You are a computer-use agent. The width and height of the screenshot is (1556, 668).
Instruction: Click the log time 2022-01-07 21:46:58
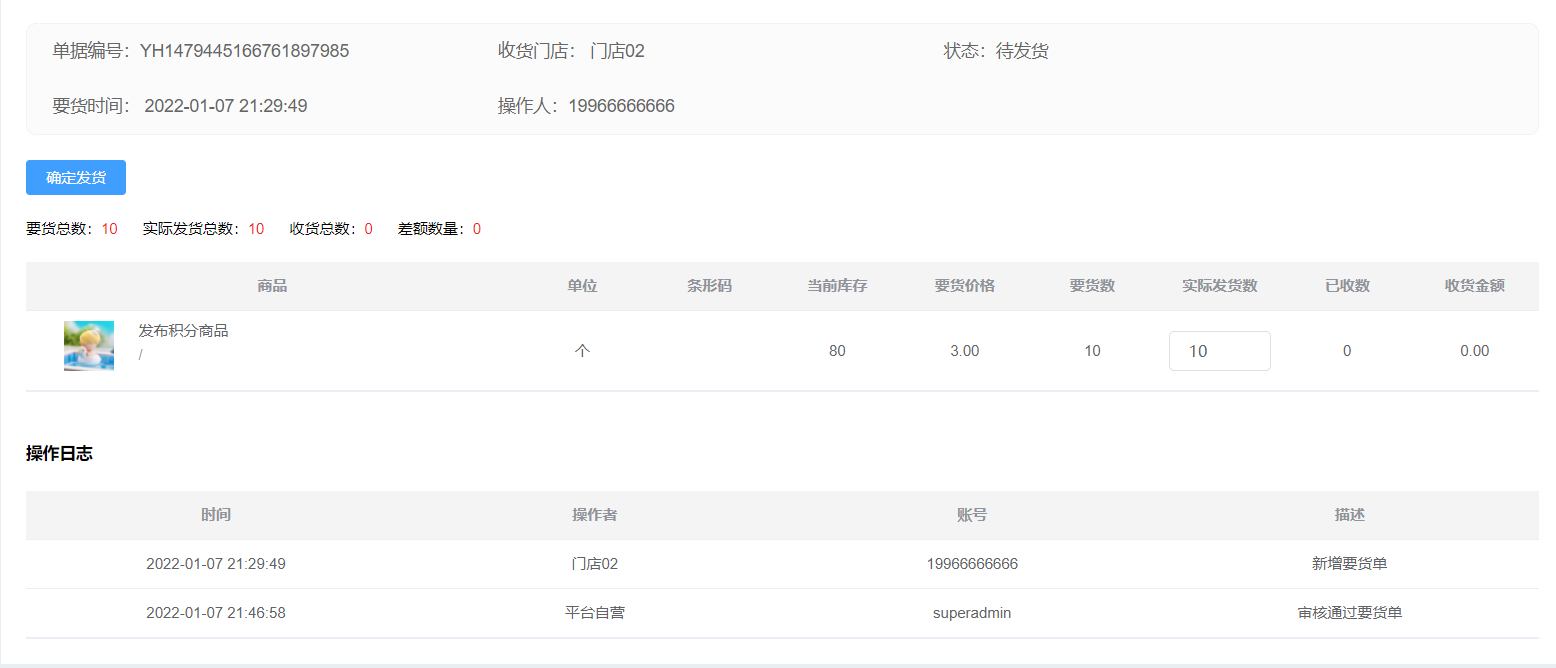coord(216,613)
